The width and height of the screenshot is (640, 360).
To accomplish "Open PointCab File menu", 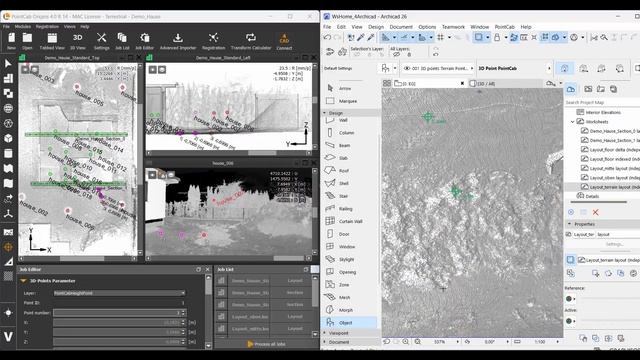I will click(6, 27).
